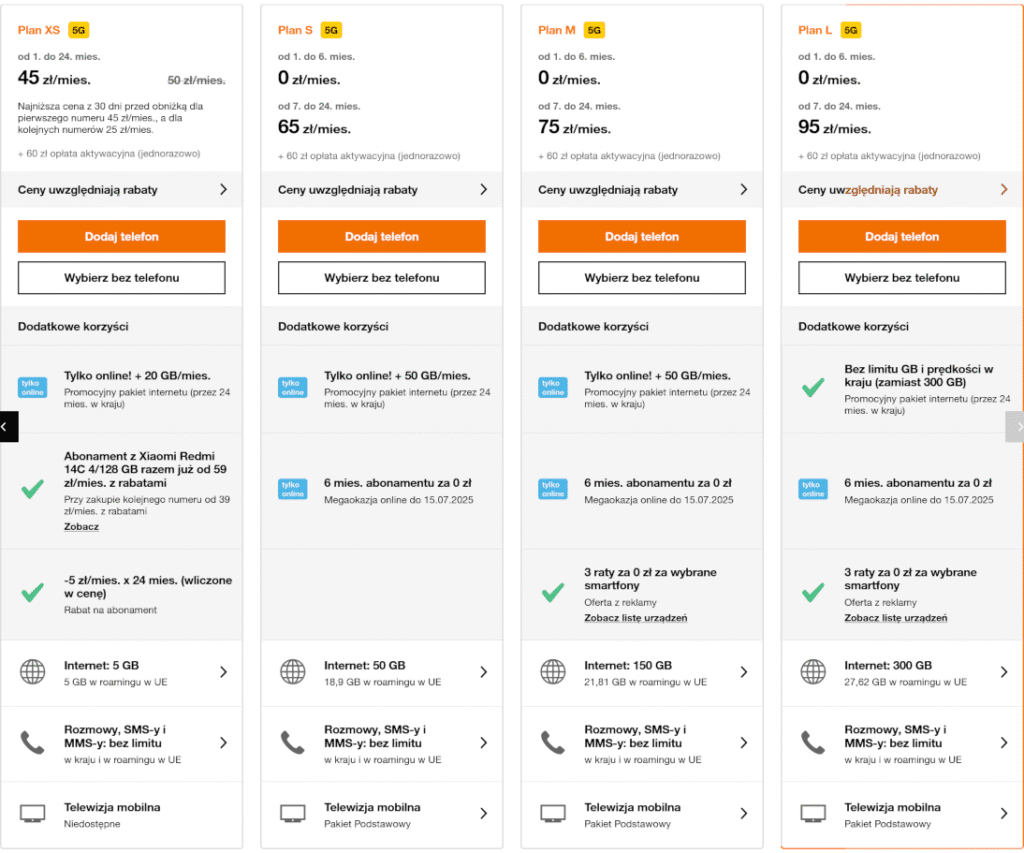Click the globe icon for Internet 300 GB

813,672
